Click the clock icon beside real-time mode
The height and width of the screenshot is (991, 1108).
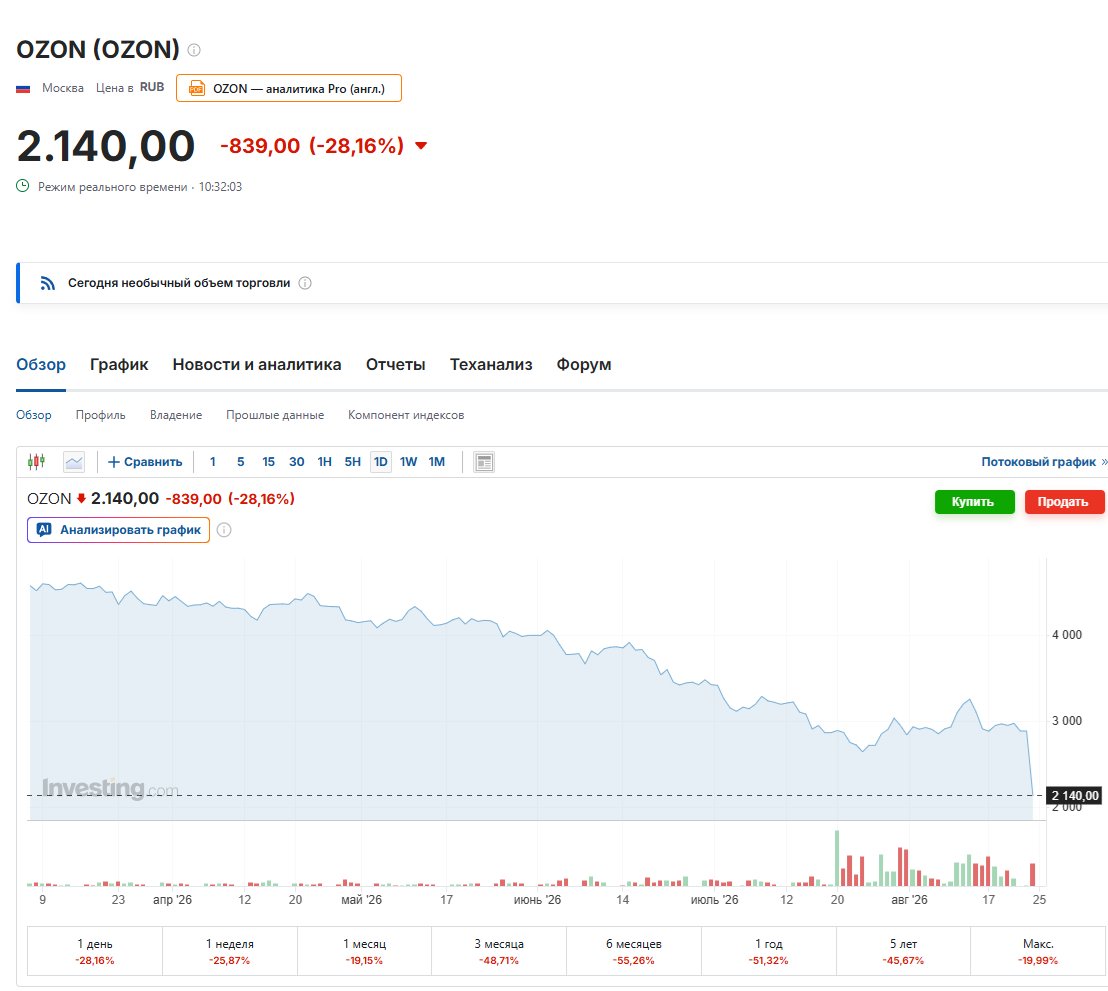[23, 186]
